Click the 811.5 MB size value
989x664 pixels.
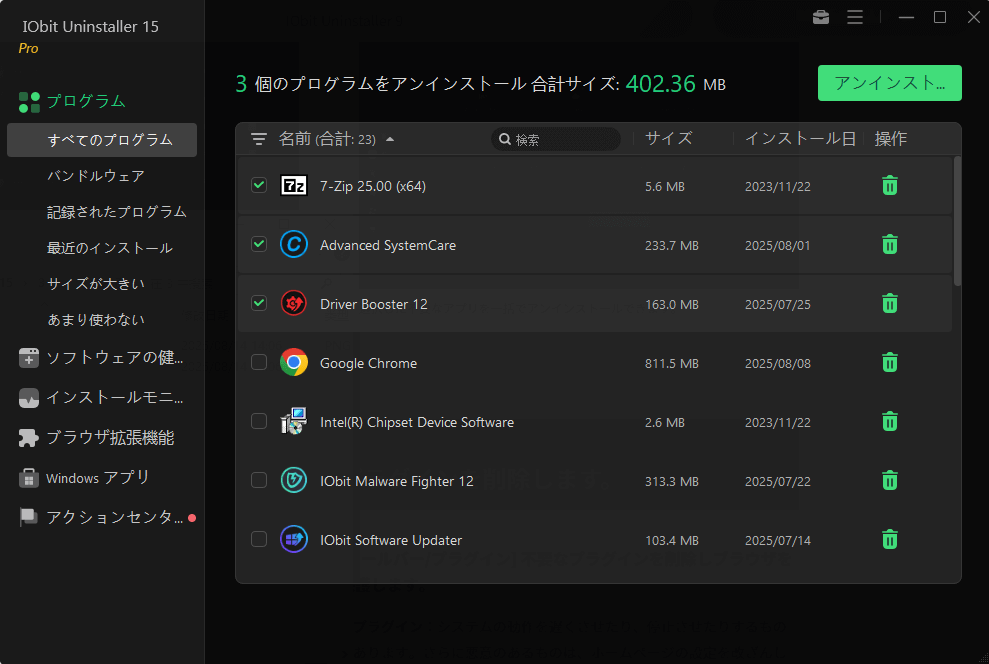click(672, 364)
